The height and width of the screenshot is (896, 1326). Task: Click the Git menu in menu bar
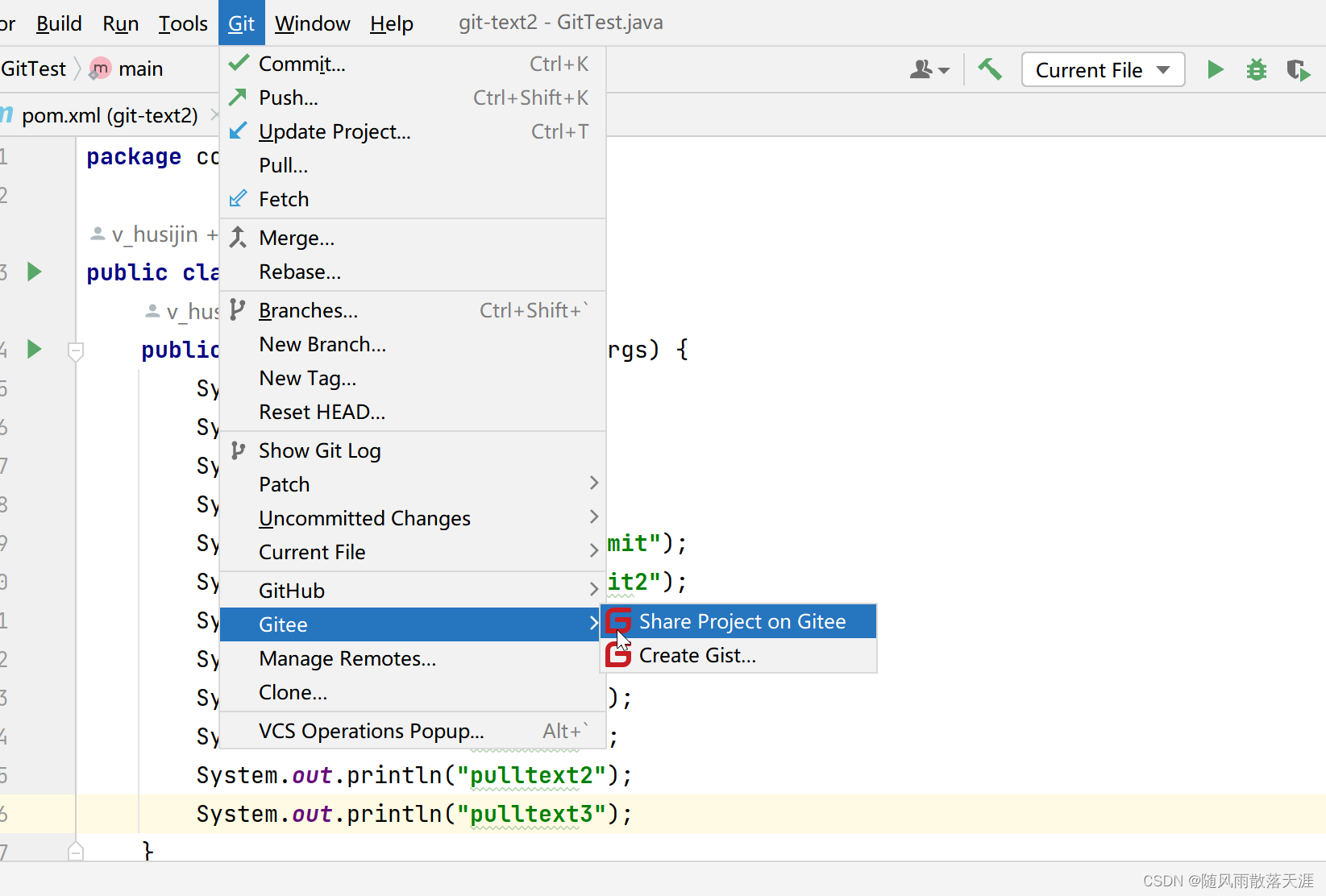(x=241, y=23)
